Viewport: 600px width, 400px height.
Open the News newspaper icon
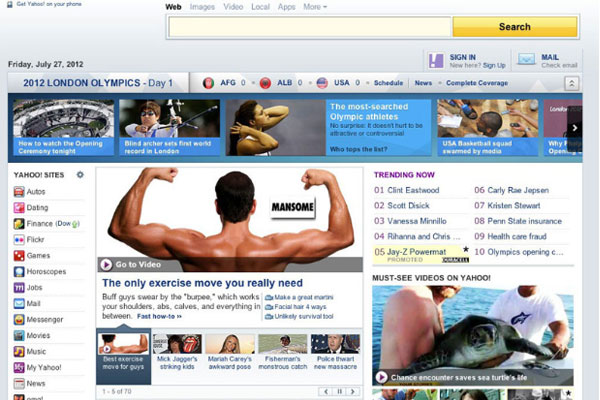coord(19,383)
